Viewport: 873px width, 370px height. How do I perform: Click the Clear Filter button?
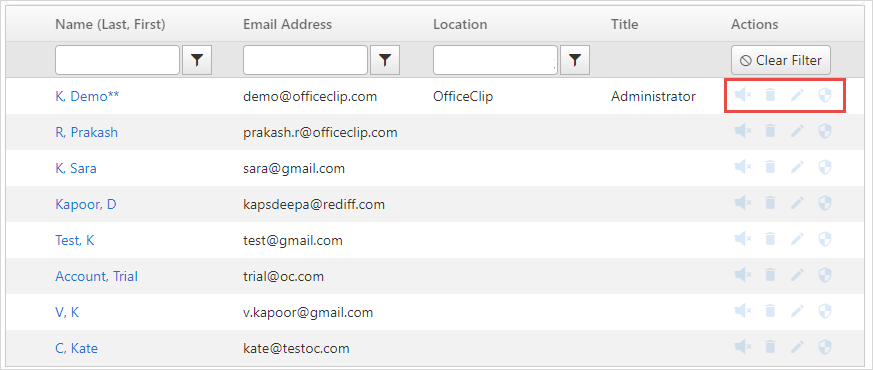point(781,60)
